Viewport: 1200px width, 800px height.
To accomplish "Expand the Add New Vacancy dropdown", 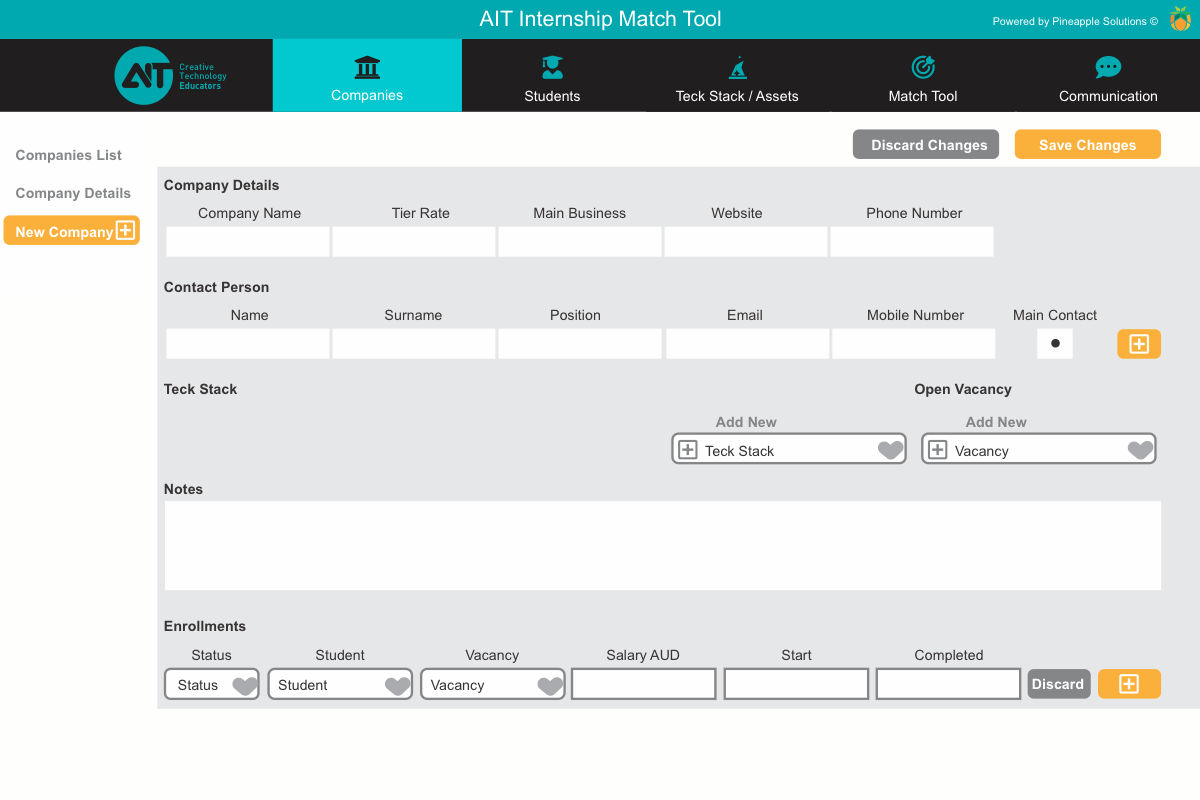I will [x=1038, y=450].
